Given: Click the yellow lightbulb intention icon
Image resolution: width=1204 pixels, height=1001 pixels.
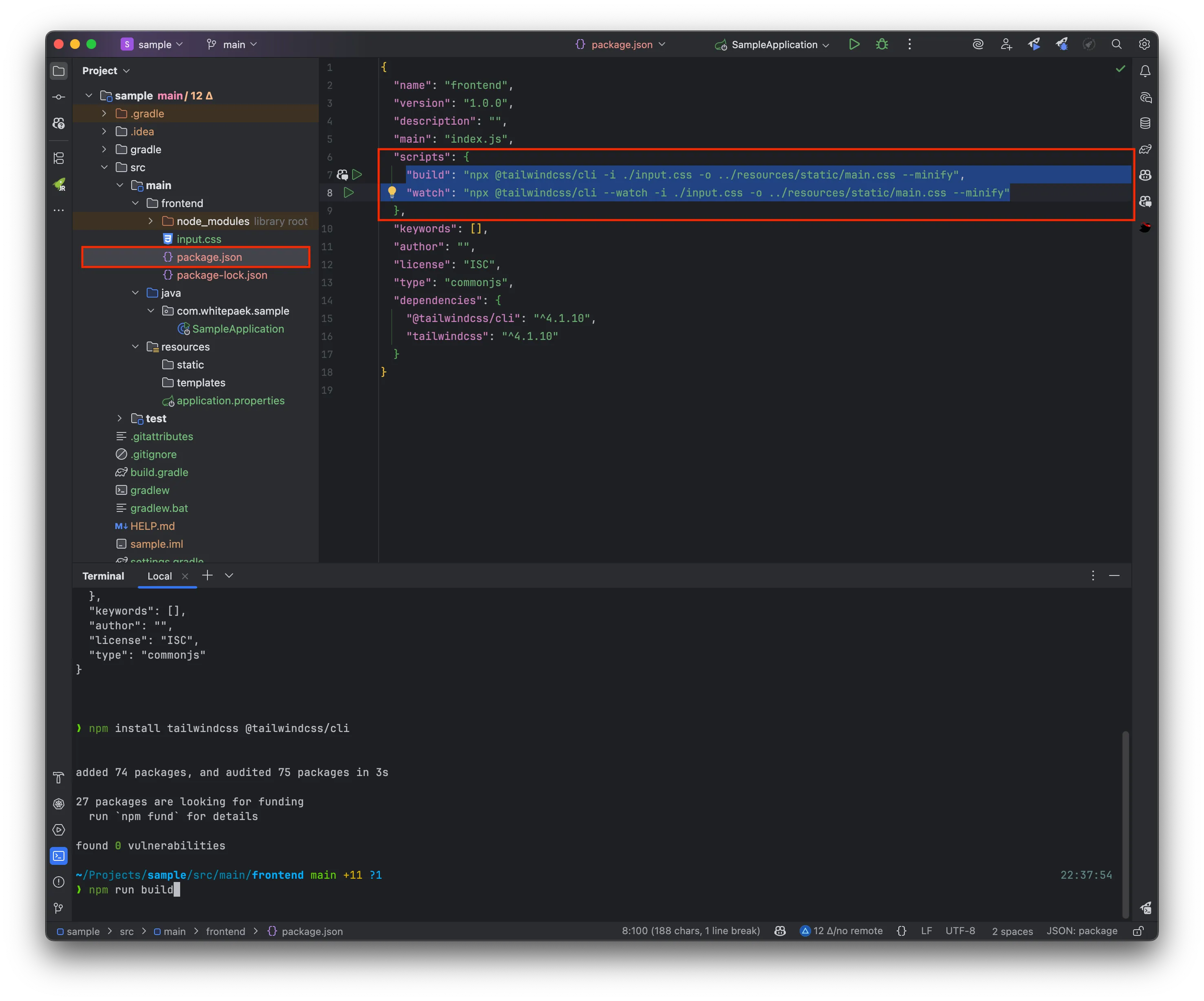Looking at the screenshot, I should (392, 192).
